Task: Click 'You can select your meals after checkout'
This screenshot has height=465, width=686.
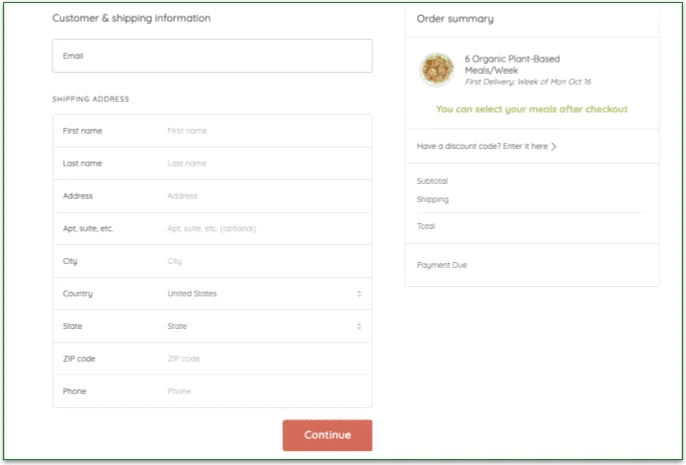Action: click(x=532, y=109)
